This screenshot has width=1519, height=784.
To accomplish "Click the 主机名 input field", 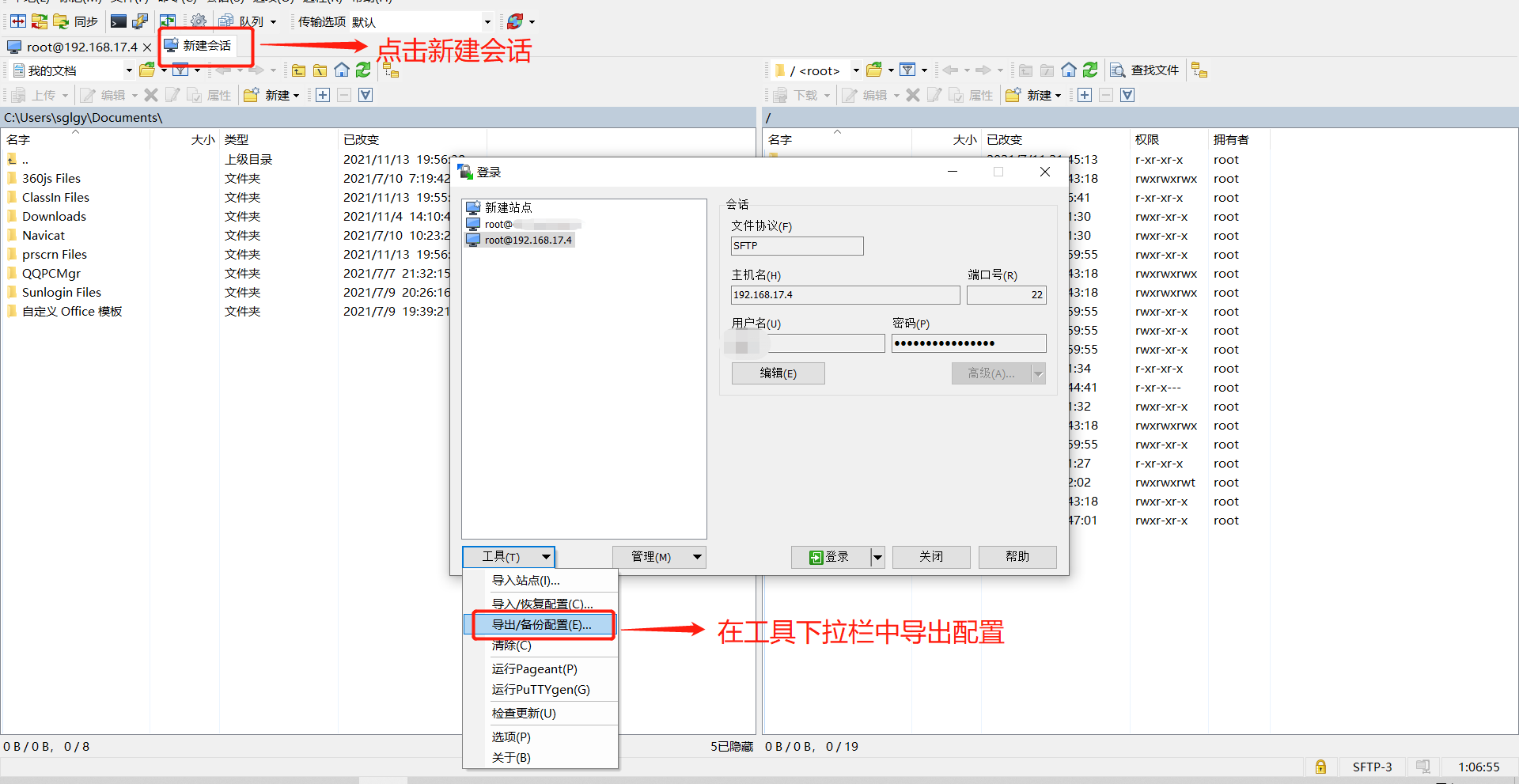I will coord(844,294).
